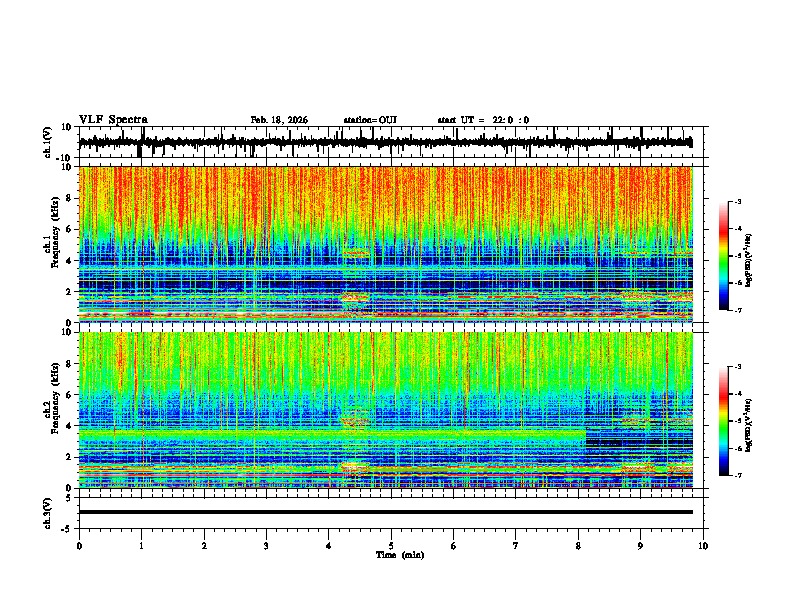Click the ch.3 flat voltage trace line

(x=385, y=512)
